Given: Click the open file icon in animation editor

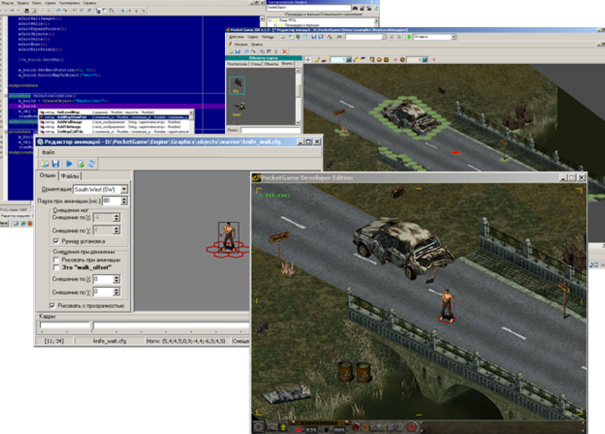Looking at the screenshot, I should pyautogui.click(x=44, y=164).
